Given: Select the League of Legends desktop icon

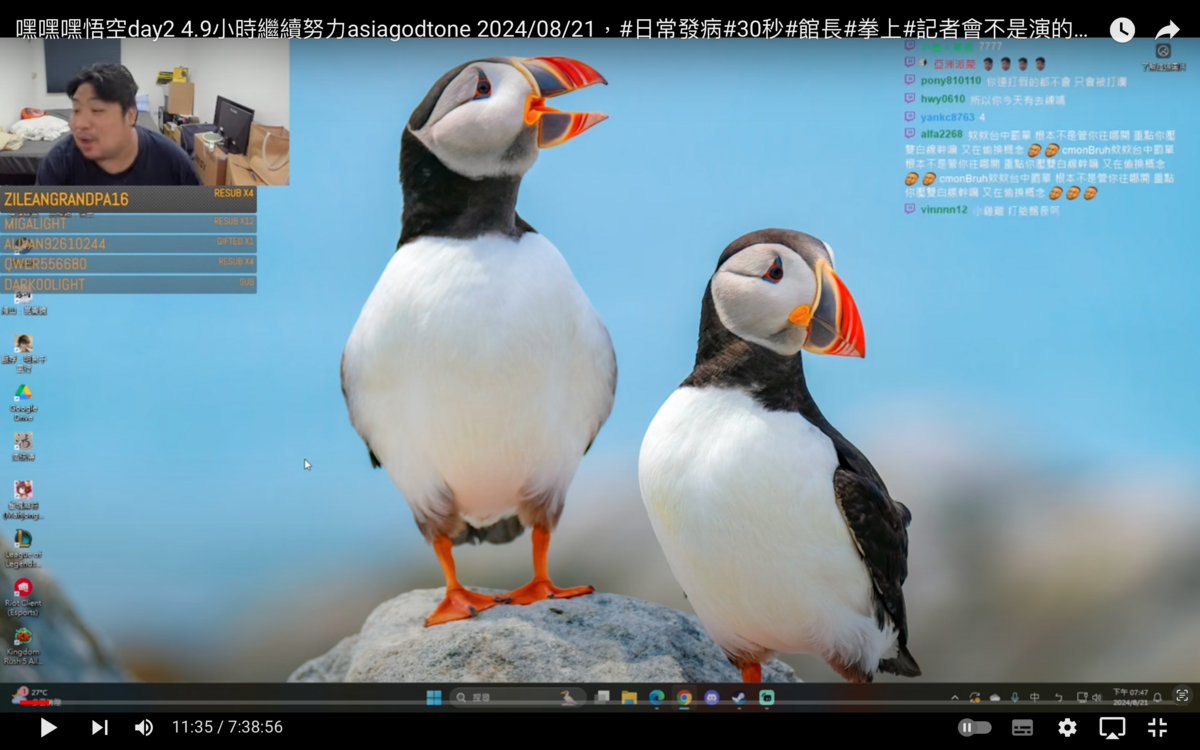Looking at the screenshot, I should coord(23,548).
